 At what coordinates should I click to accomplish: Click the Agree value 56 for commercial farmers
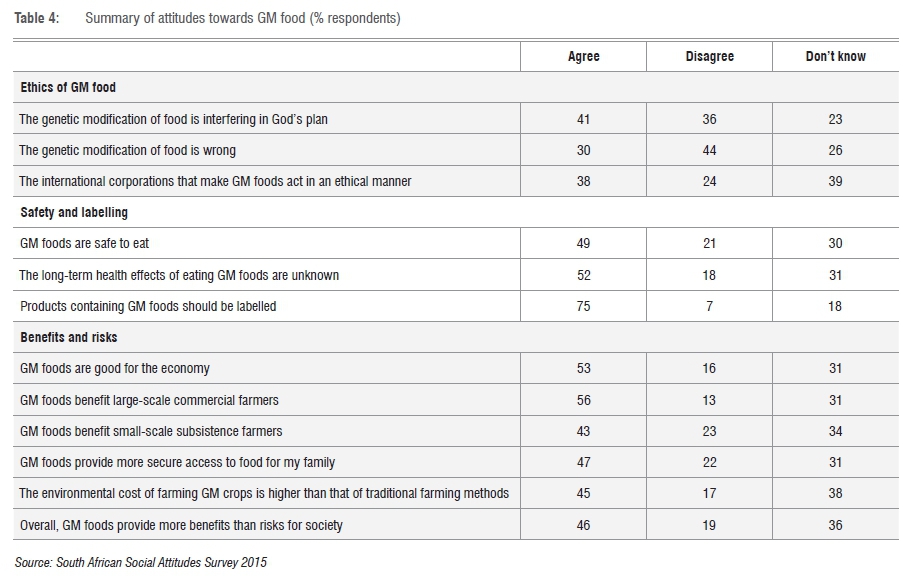pos(583,400)
